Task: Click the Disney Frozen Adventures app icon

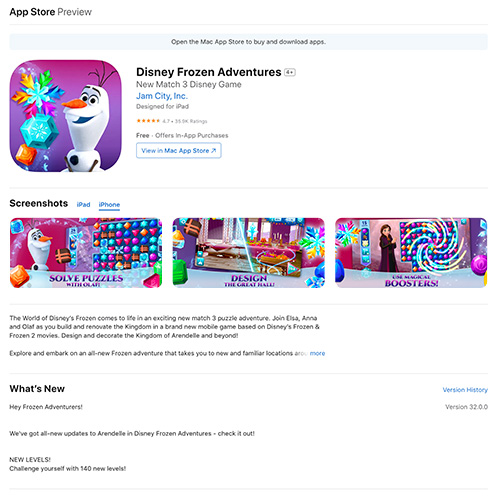Action: click(x=65, y=116)
